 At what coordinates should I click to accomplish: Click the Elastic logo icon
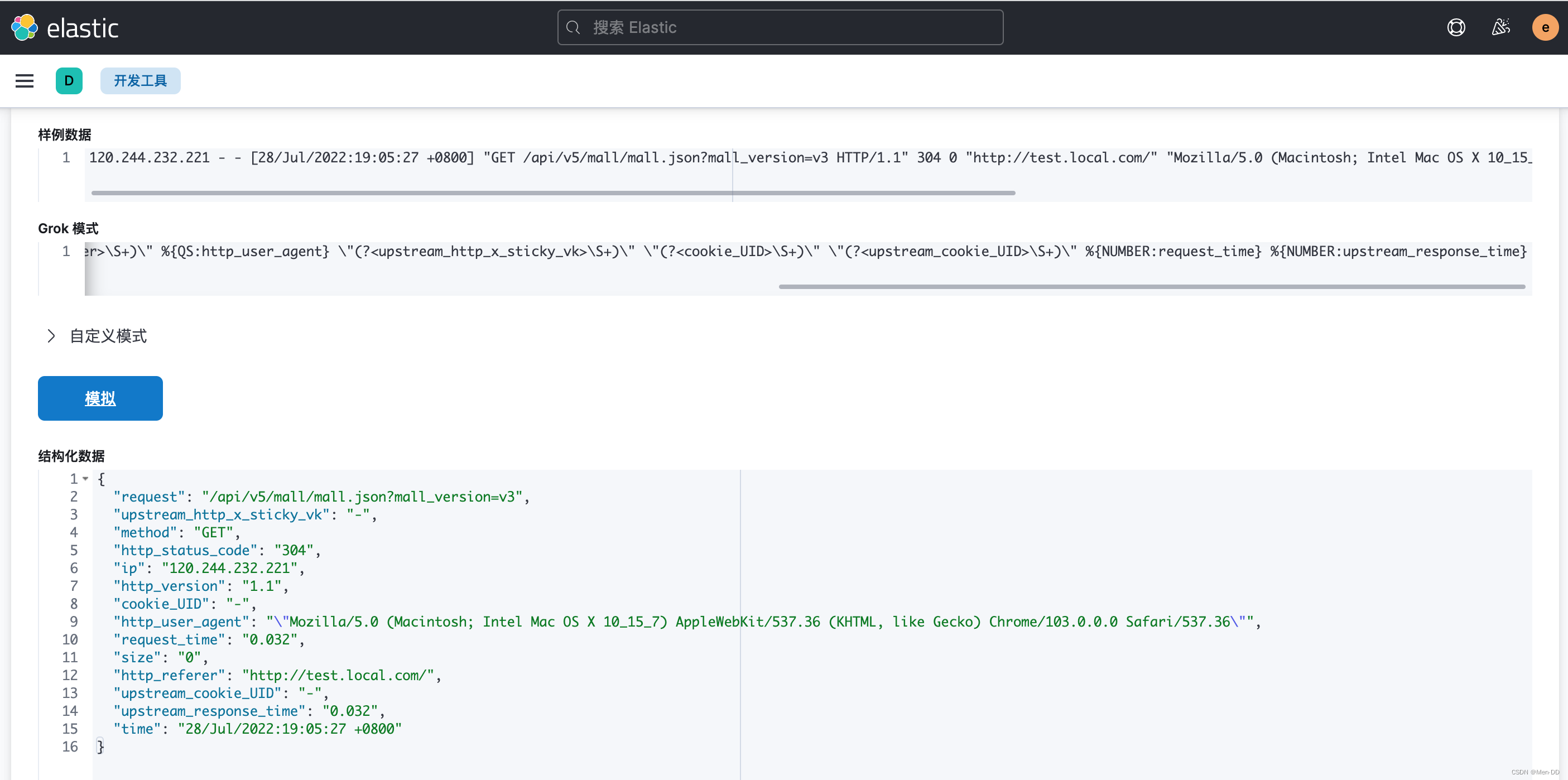[25, 27]
